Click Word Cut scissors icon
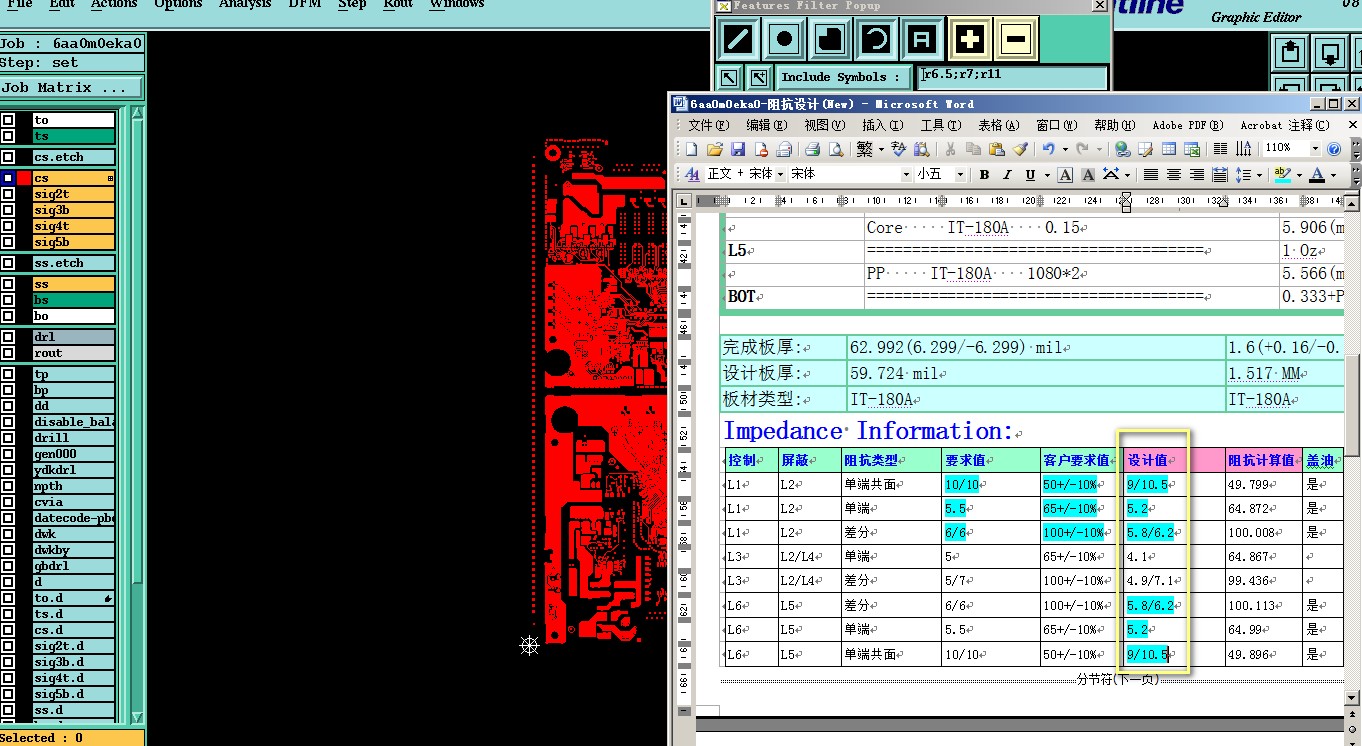Screen dimensions: 1362x746 [949, 149]
